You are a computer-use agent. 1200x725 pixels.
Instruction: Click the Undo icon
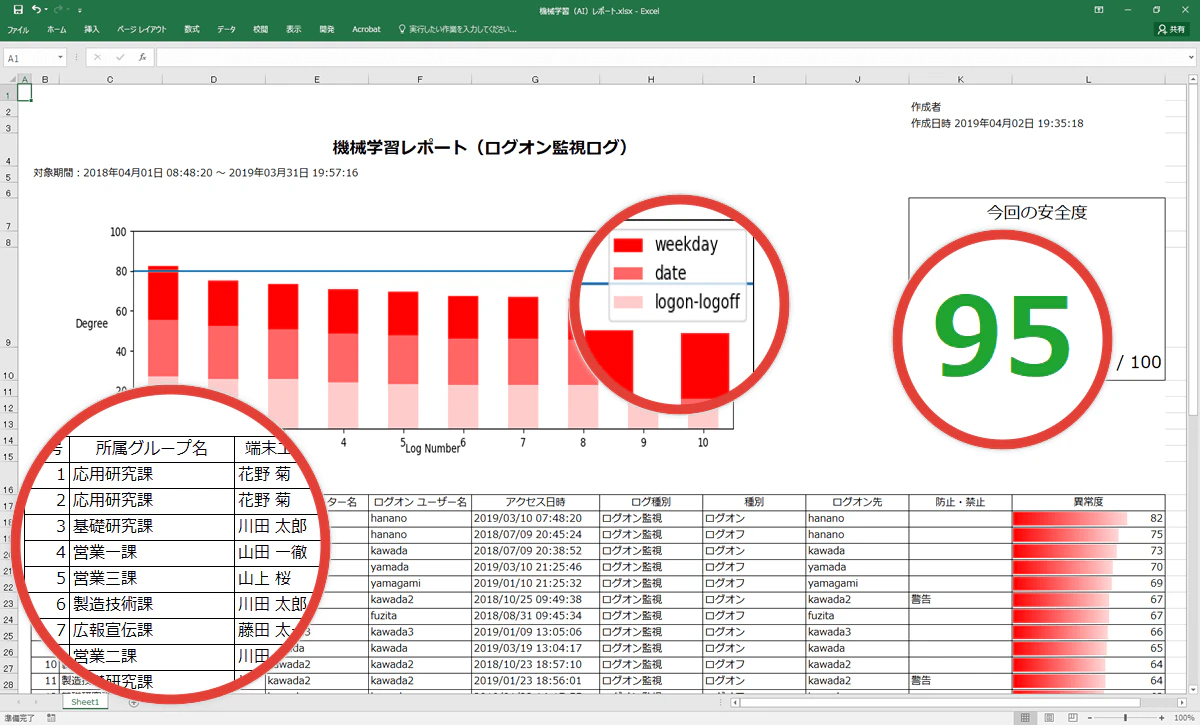(36, 9)
